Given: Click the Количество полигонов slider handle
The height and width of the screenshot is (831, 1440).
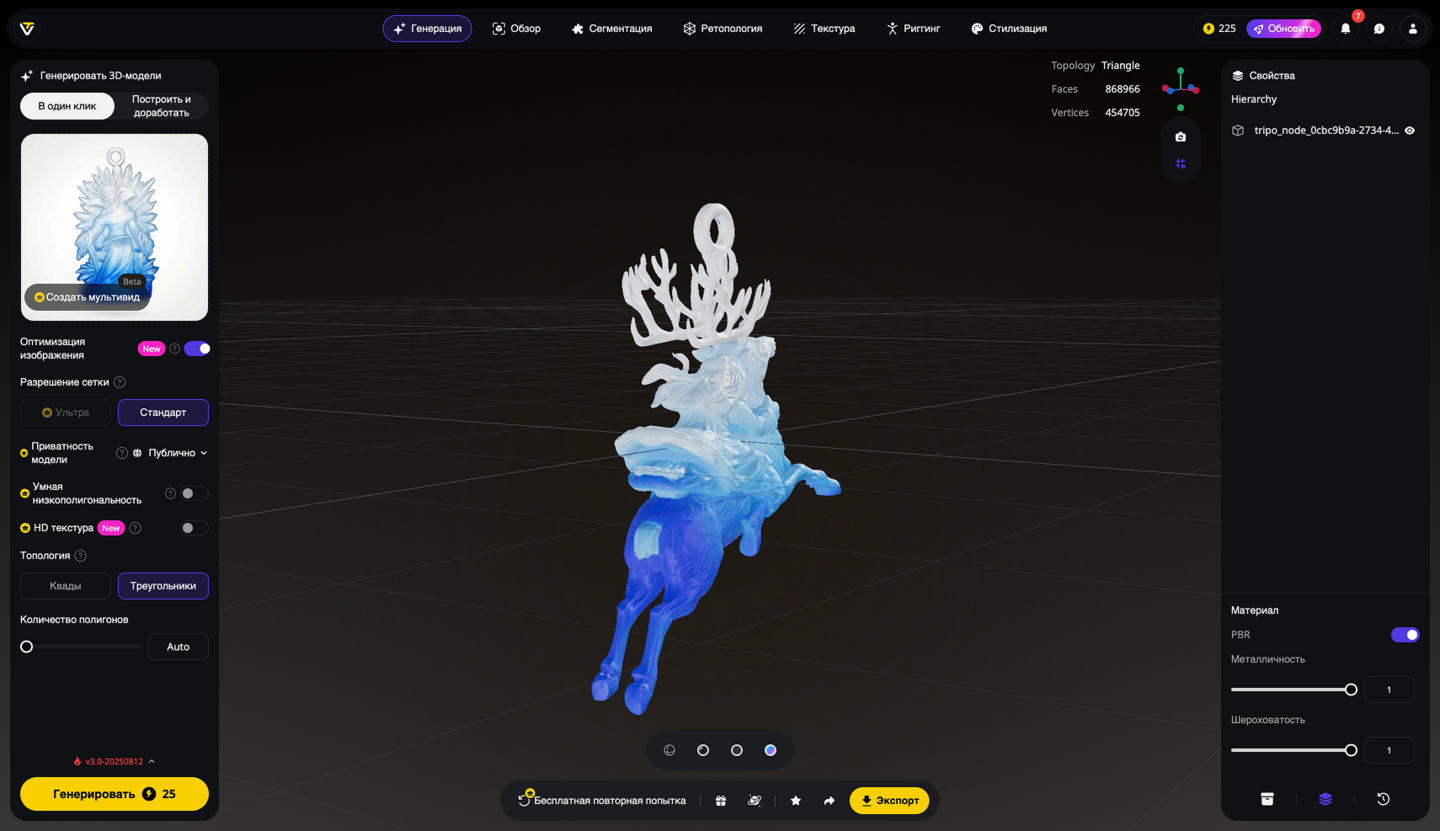Looking at the screenshot, I should coord(27,647).
